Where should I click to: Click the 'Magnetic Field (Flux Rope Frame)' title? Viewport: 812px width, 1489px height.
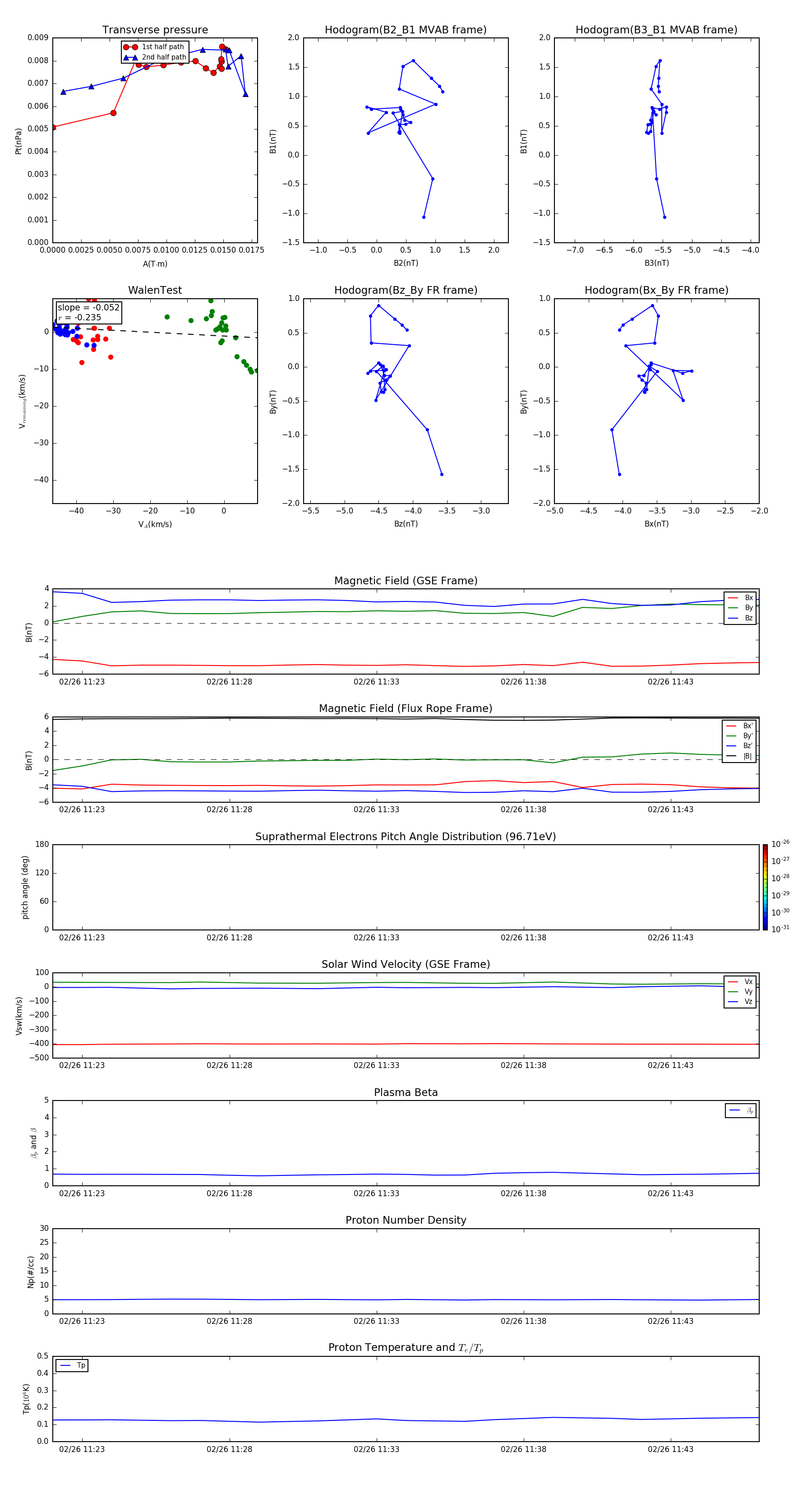click(x=406, y=709)
